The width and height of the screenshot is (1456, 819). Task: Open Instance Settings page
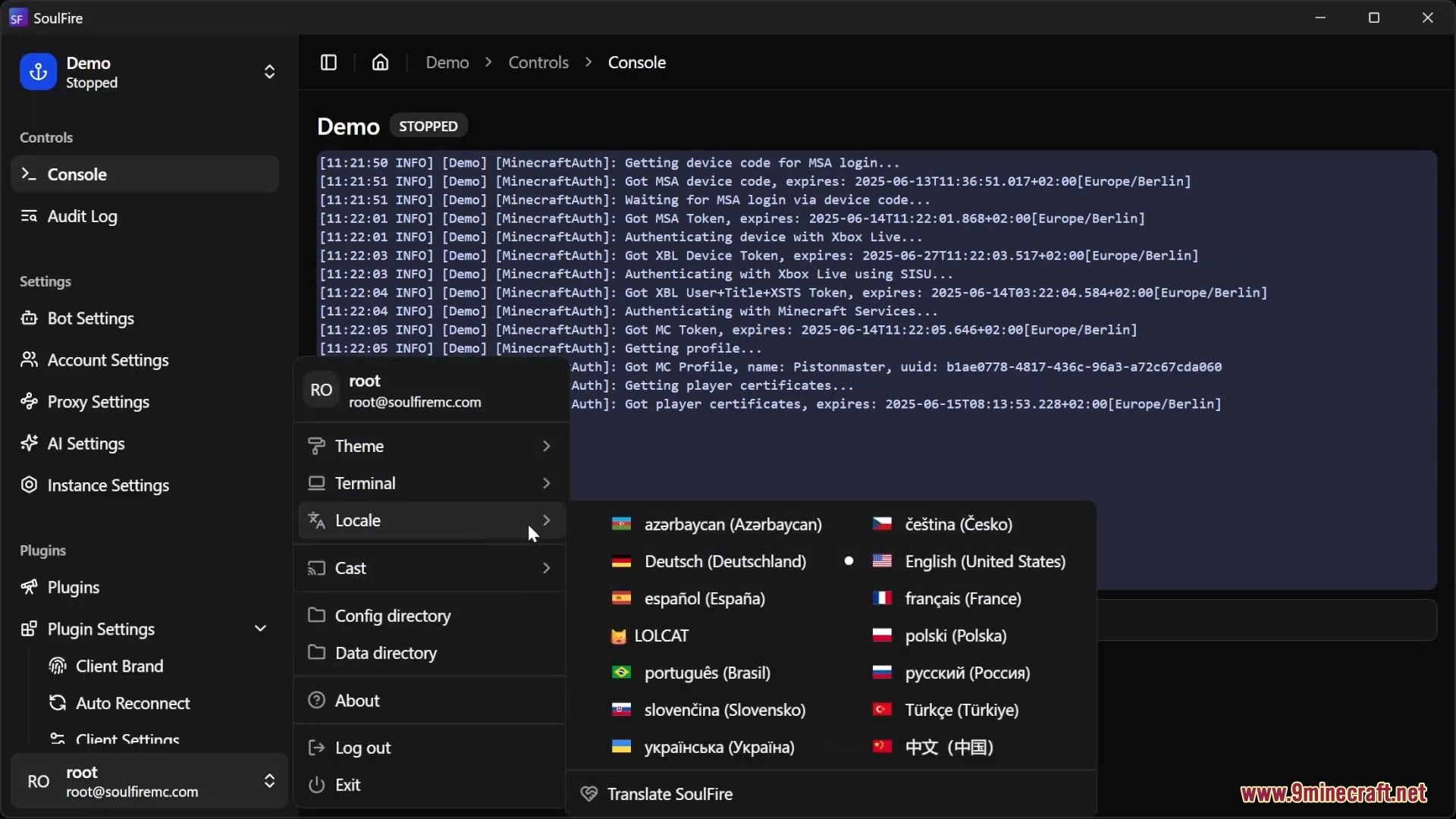[x=145, y=485]
